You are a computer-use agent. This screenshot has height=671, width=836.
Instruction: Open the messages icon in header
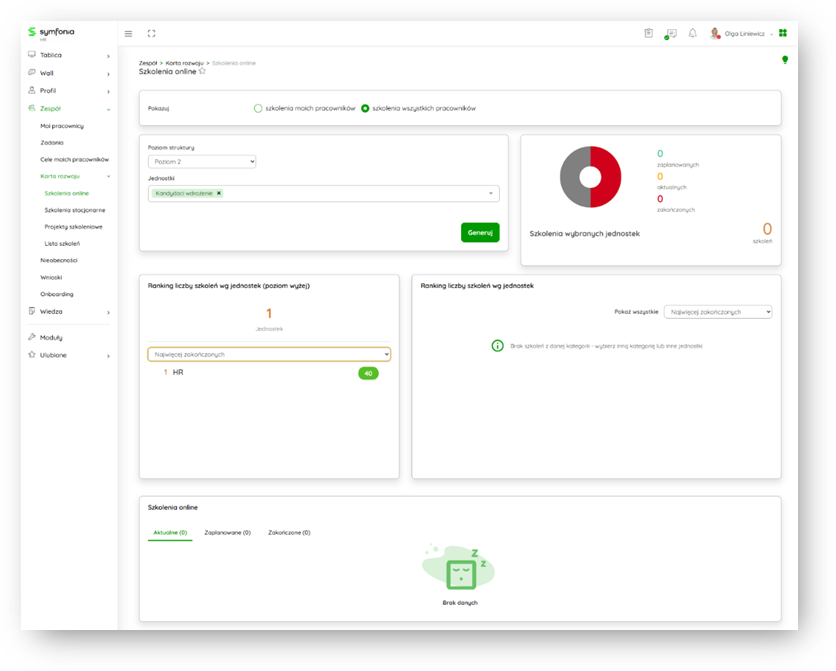tap(671, 33)
